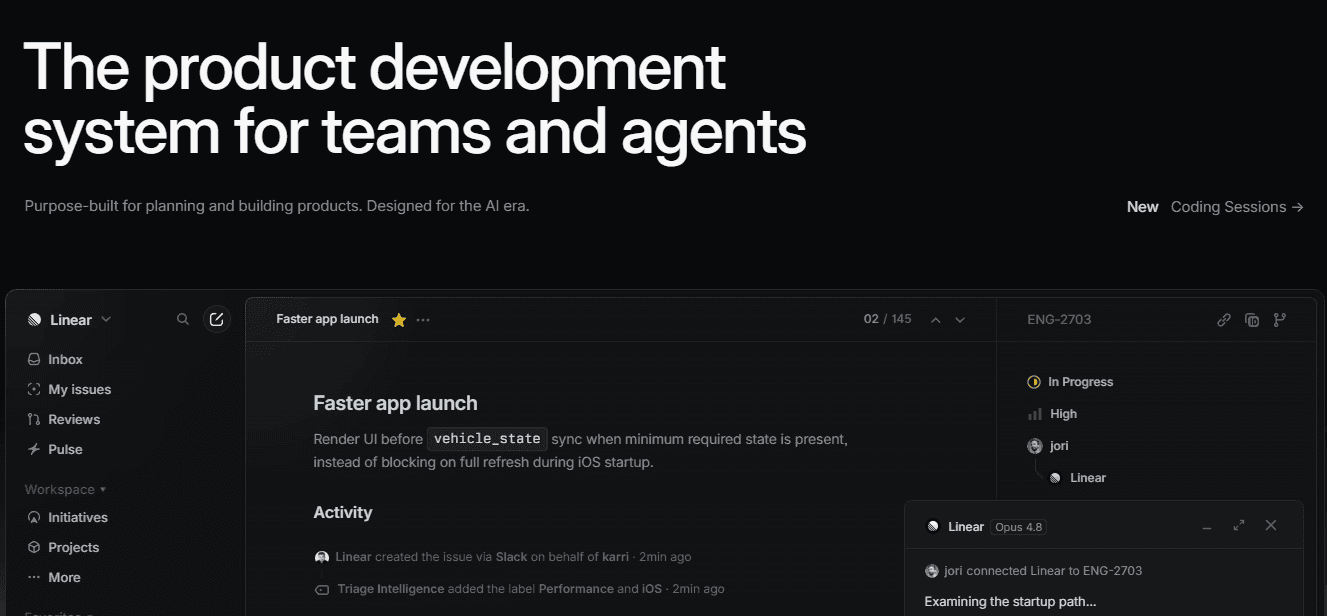Click the Activity section heading
This screenshot has width=1327, height=616.
[x=343, y=512]
